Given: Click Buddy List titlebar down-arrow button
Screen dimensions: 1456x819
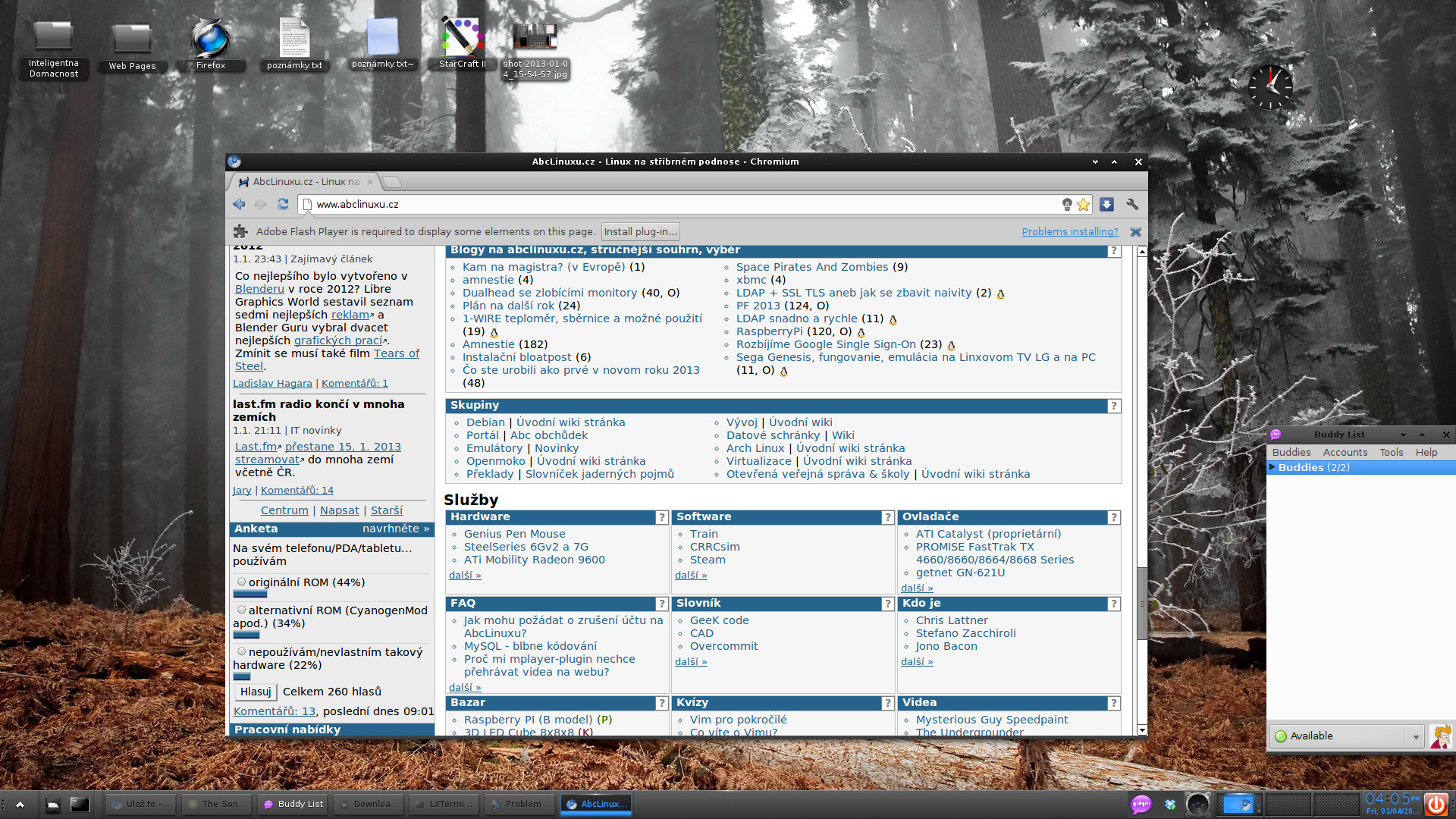Looking at the screenshot, I should pyautogui.click(x=1403, y=435).
